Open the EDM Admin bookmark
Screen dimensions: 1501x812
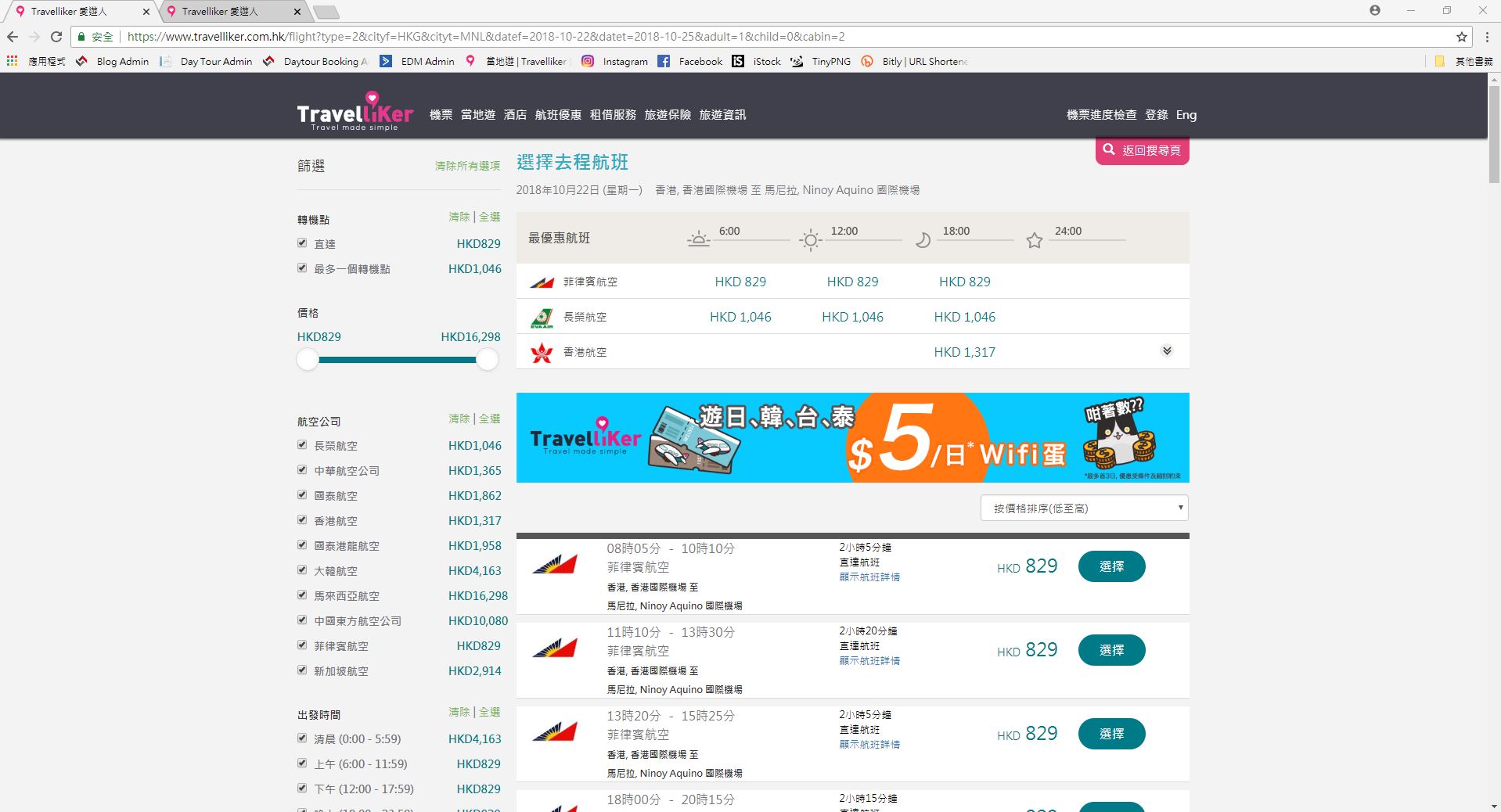point(417,61)
